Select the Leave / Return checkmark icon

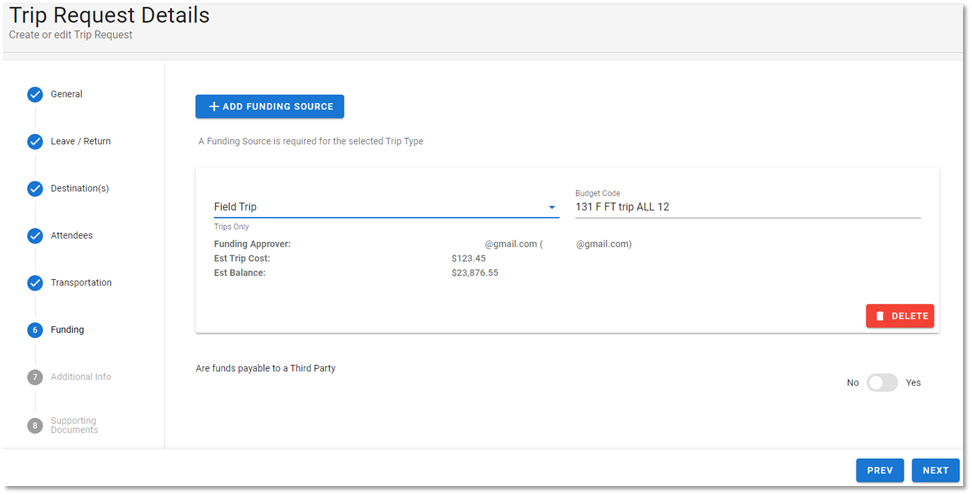point(35,141)
